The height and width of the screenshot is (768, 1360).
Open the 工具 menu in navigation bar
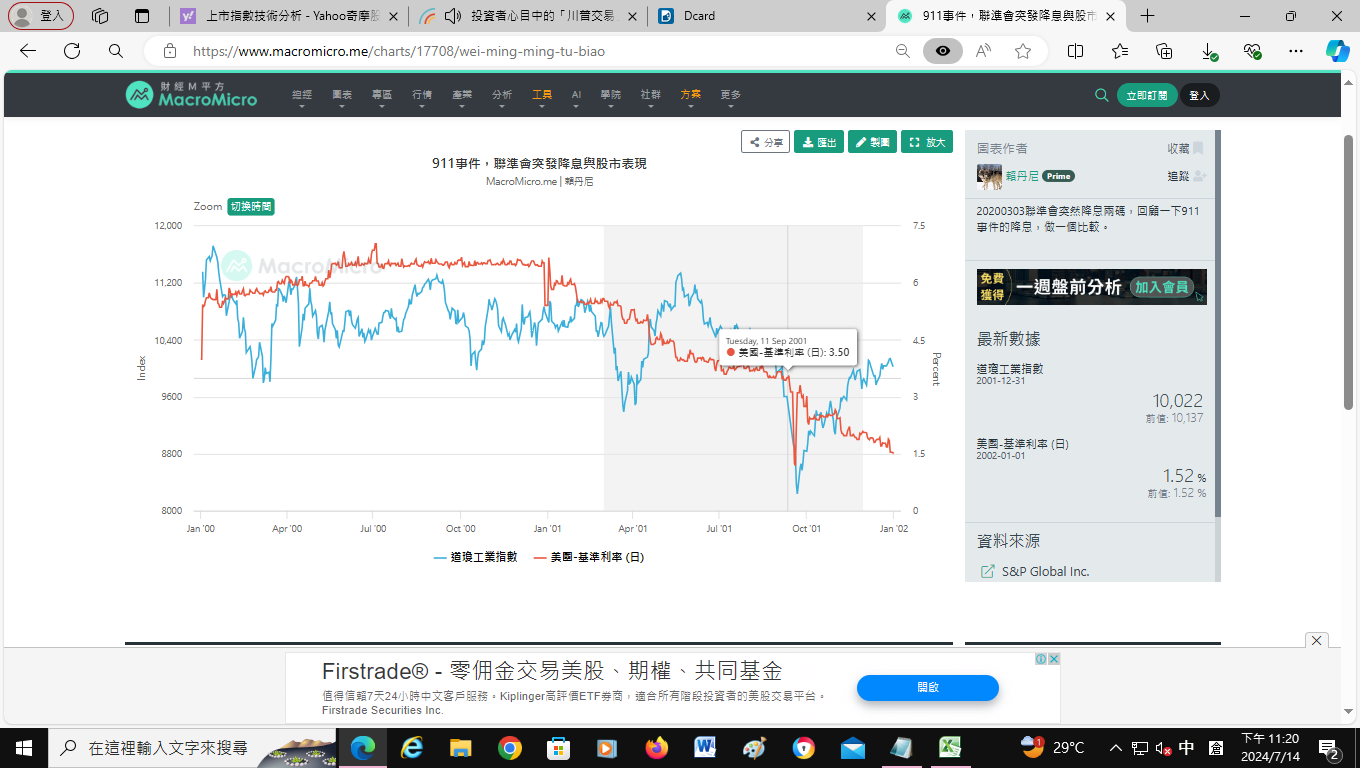point(542,95)
